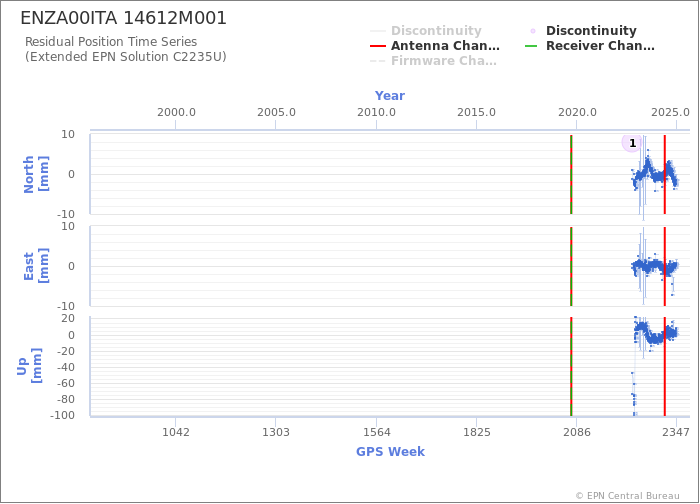Viewport: 700px width, 504px height.
Task: Click the red antenna change line in Up plot near 2024
Action: point(665,367)
